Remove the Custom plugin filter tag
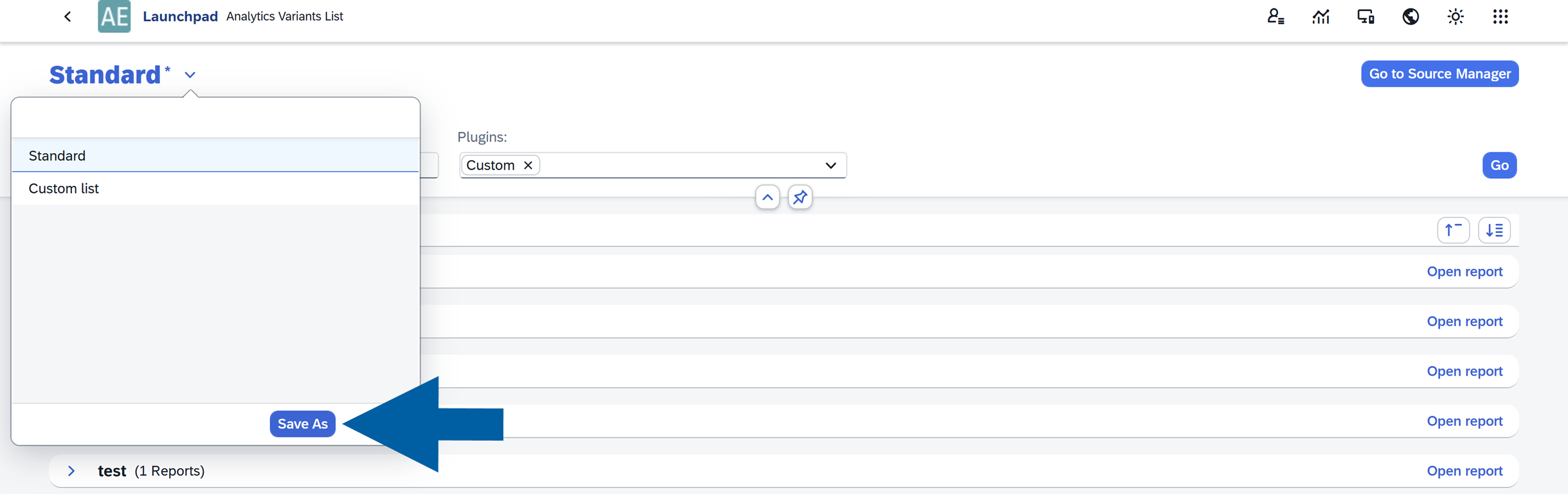 click(528, 165)
